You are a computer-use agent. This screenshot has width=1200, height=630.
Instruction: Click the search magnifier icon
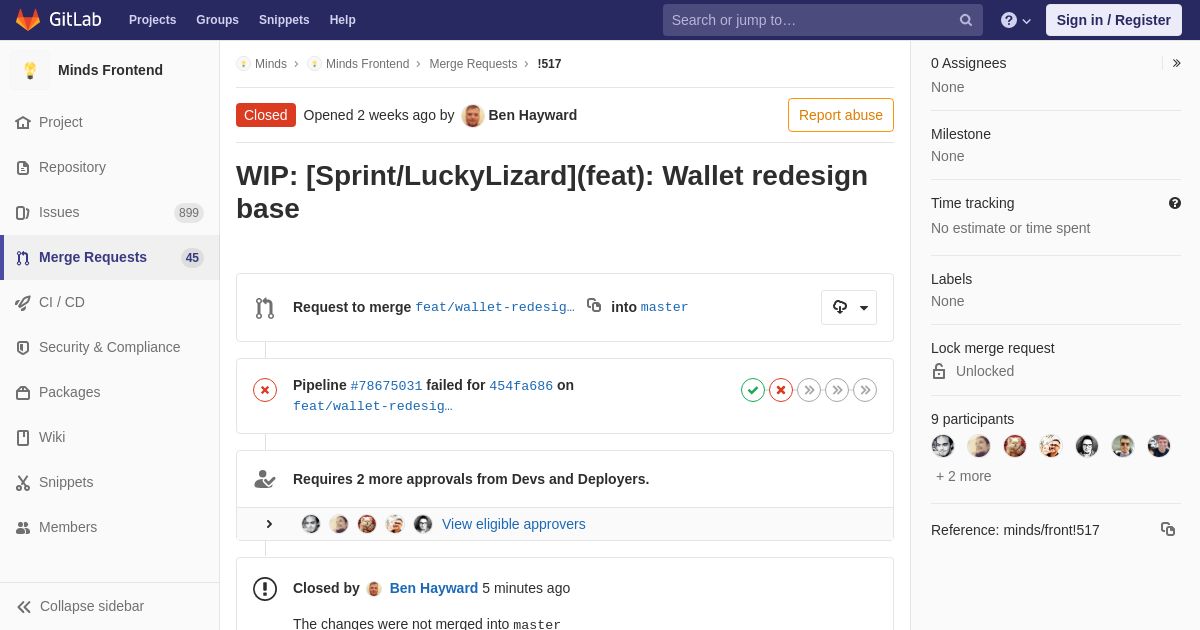[965, 20]
